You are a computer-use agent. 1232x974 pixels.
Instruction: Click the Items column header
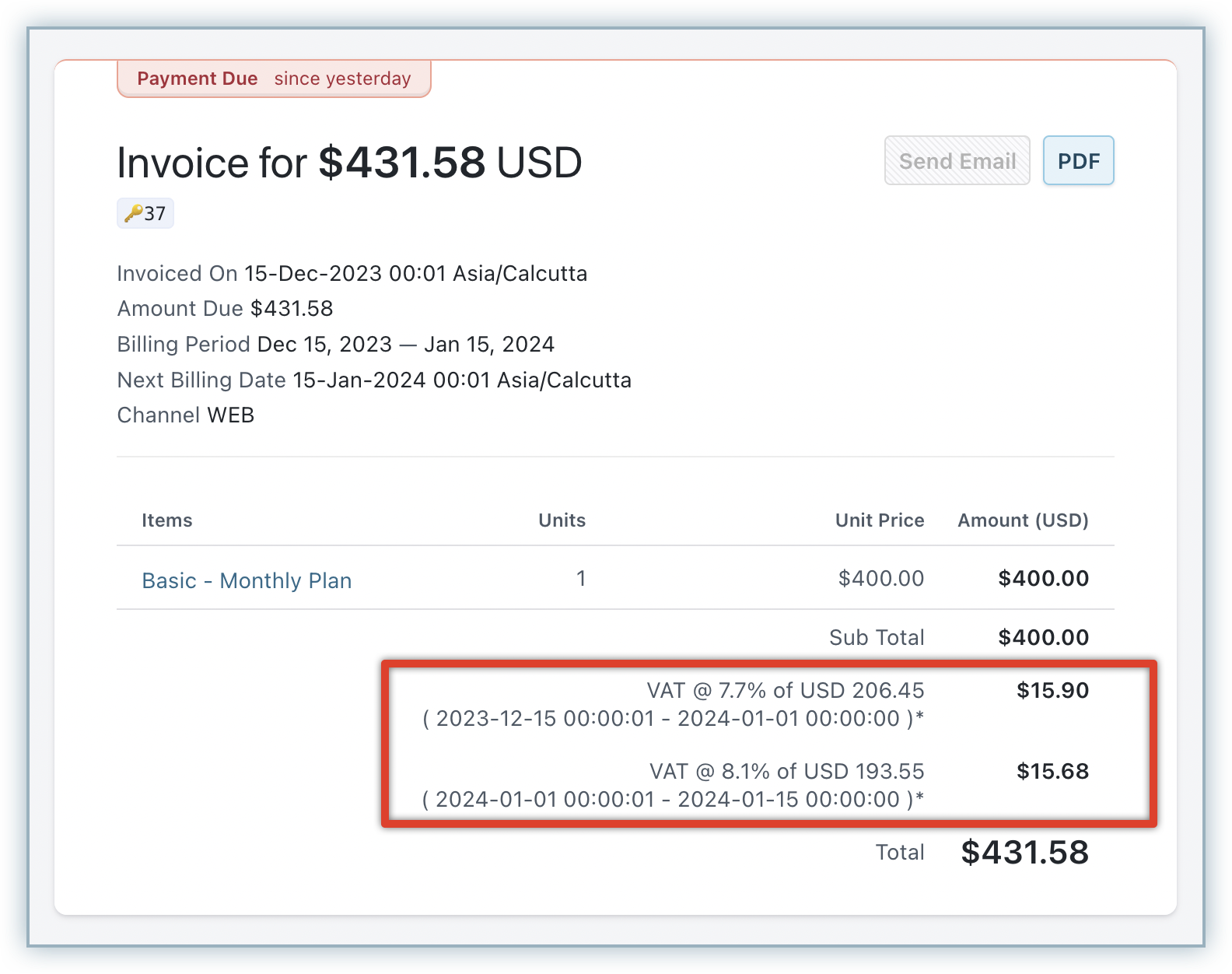[x=166, y=520]
